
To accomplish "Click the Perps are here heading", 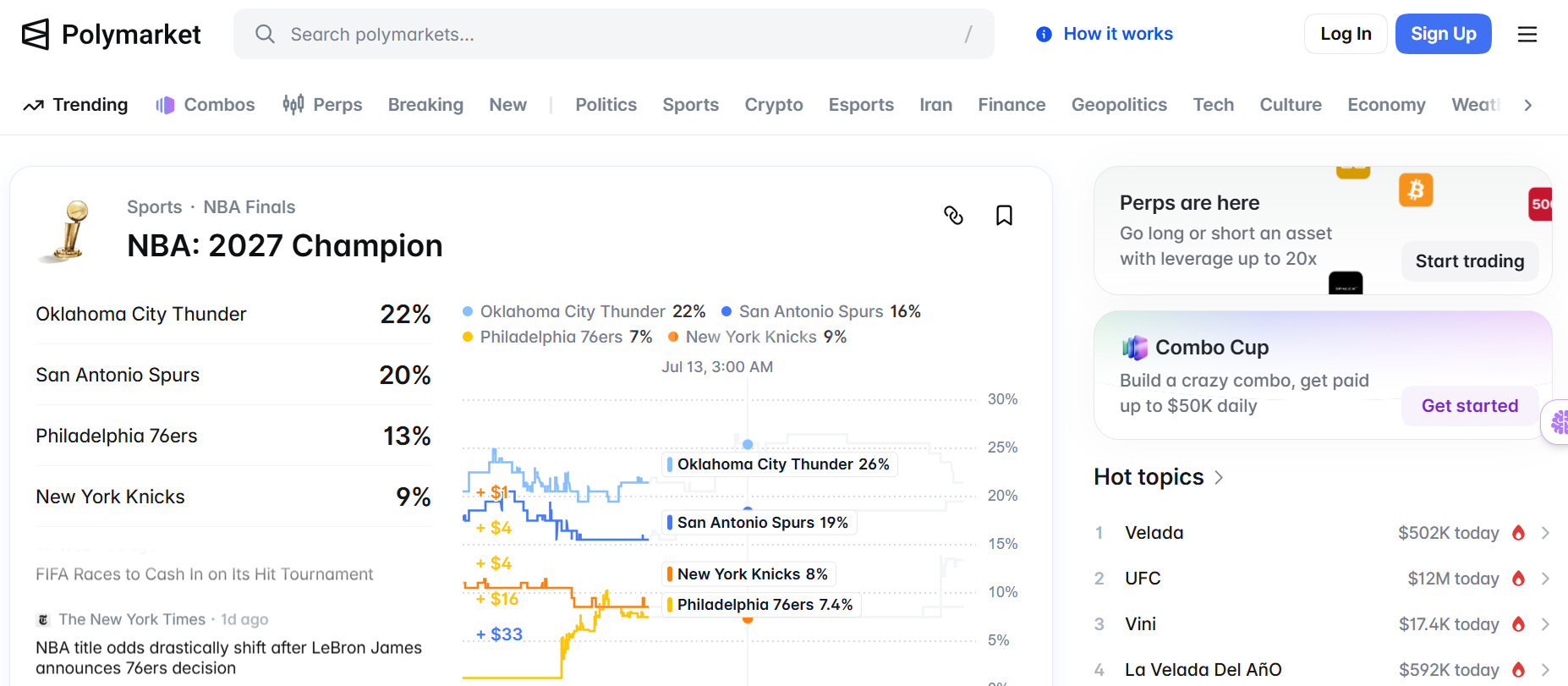I will [x=1190, y=203].
